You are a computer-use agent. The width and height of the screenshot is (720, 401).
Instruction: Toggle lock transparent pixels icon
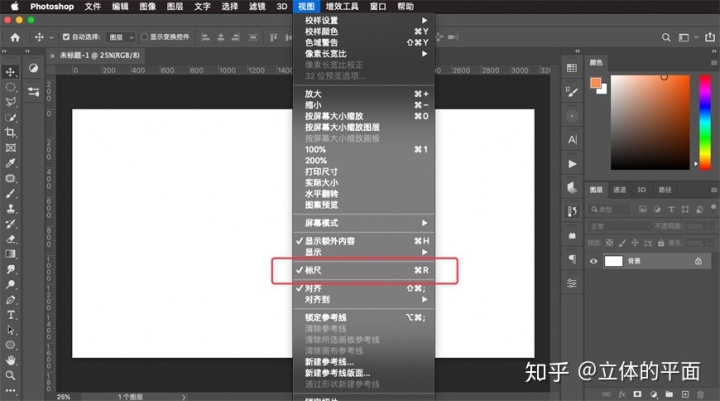click(x=609, y=243)
